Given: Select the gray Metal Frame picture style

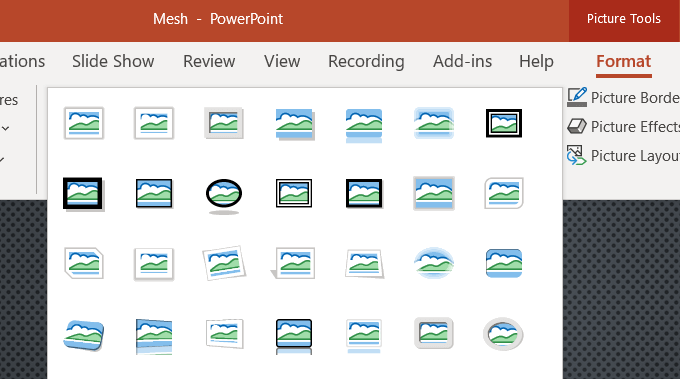Looking at the screenshot, I should click(224, 123).
